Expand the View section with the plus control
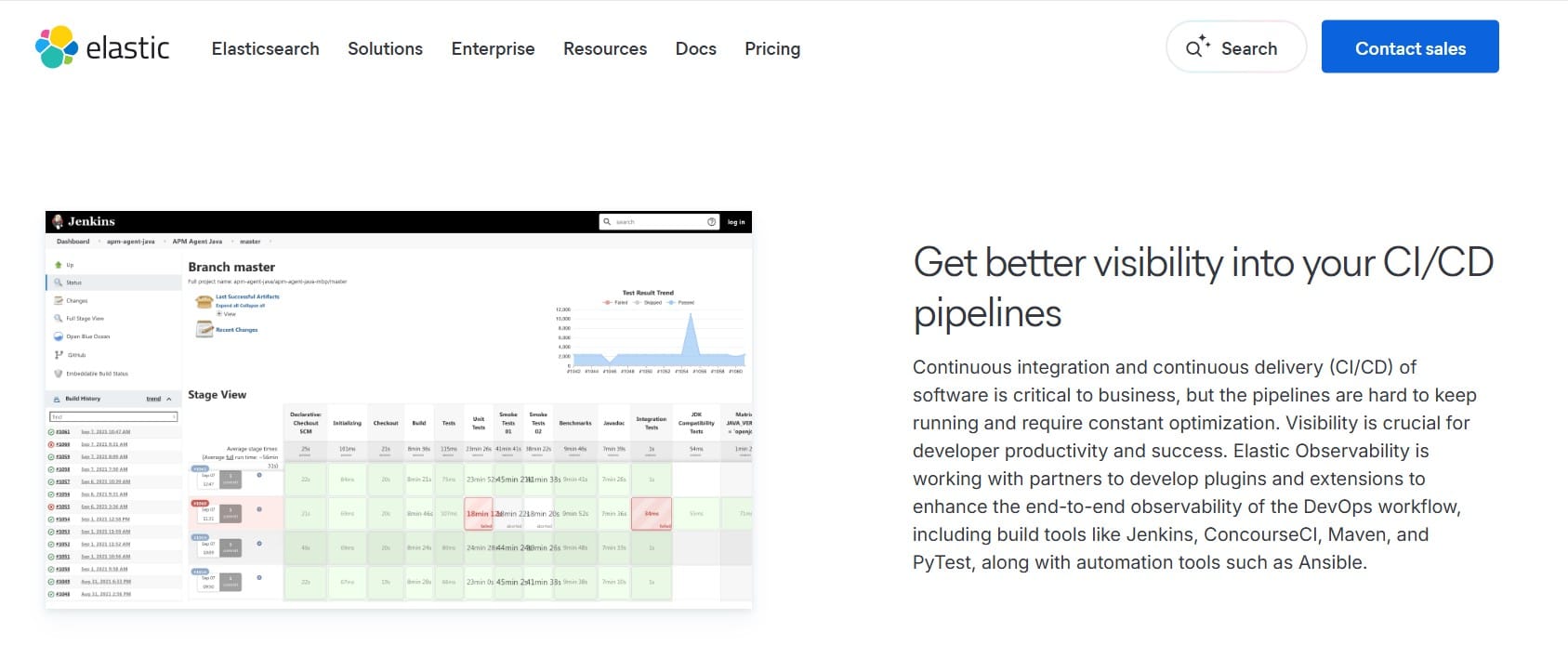The width and height of the screenshot is (1568, 671). point(217,314)
